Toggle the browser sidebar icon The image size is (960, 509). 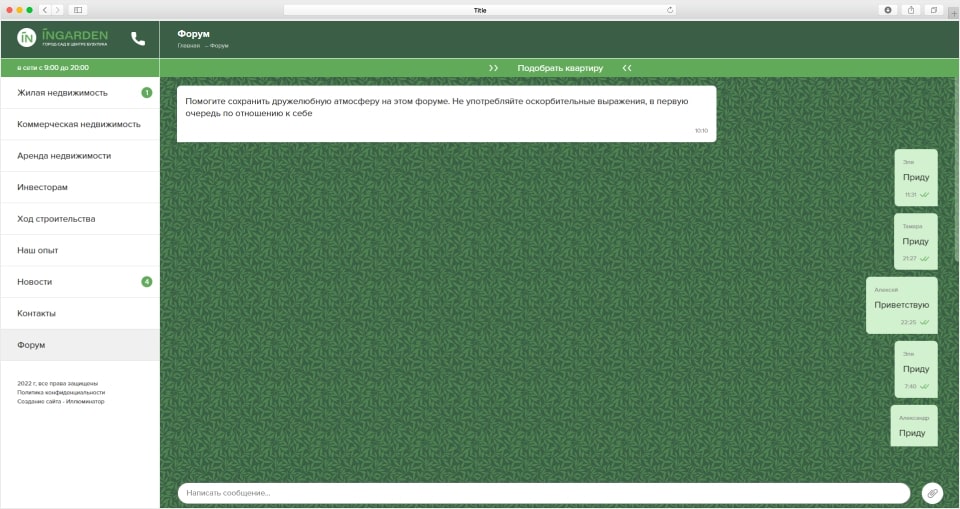tap(78, 10)
